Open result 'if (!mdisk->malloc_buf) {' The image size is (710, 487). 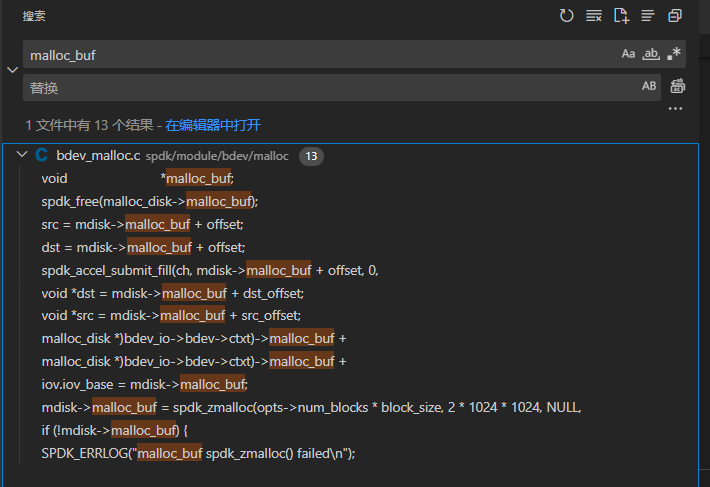point(114,430)
